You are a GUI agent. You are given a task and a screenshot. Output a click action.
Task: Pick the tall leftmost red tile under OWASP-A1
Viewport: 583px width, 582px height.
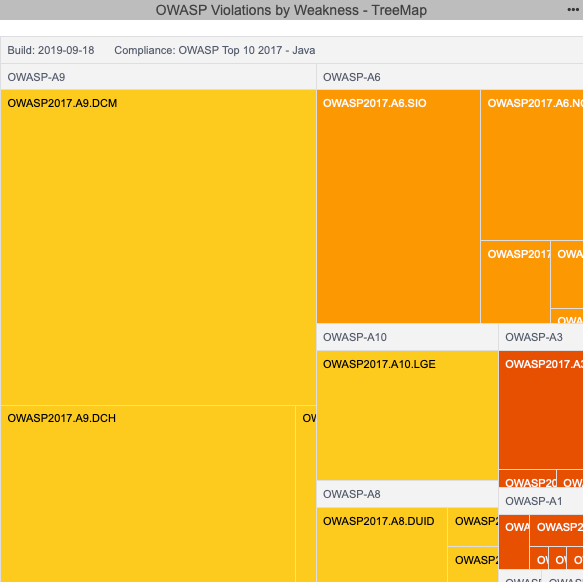click(x=514, y=542)
